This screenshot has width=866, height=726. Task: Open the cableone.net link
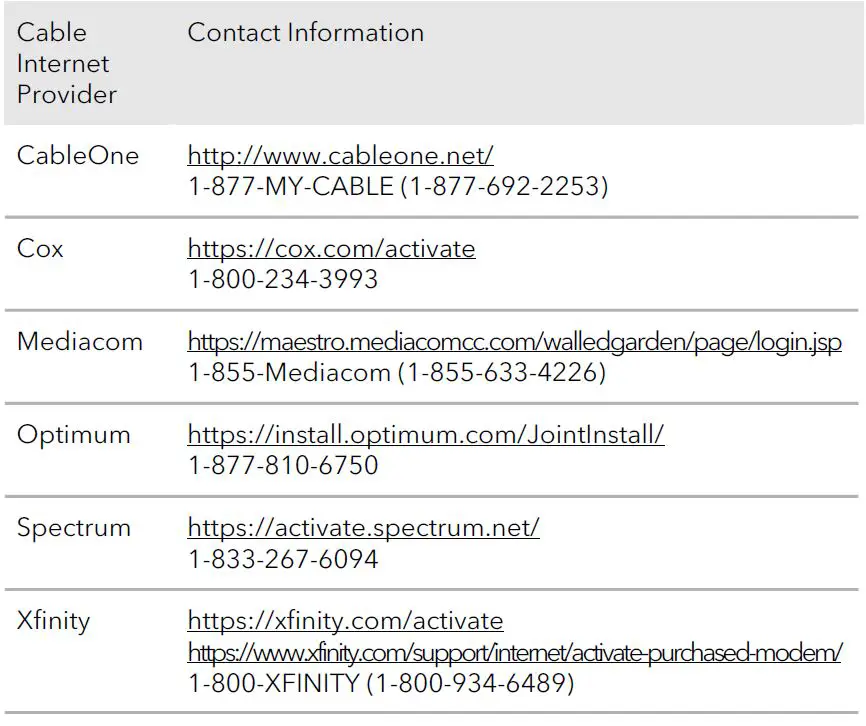340,157
